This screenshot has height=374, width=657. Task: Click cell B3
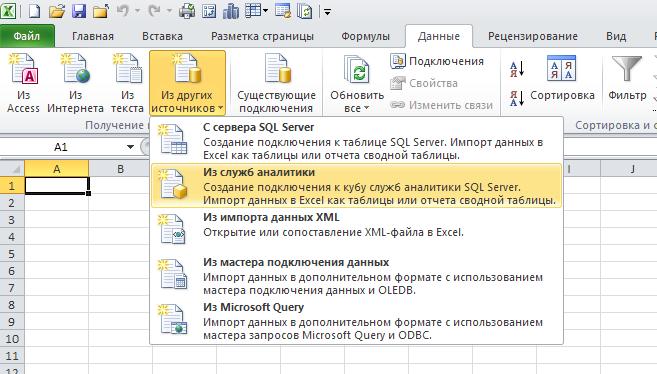pyautogui.click(x=120, y=220)
